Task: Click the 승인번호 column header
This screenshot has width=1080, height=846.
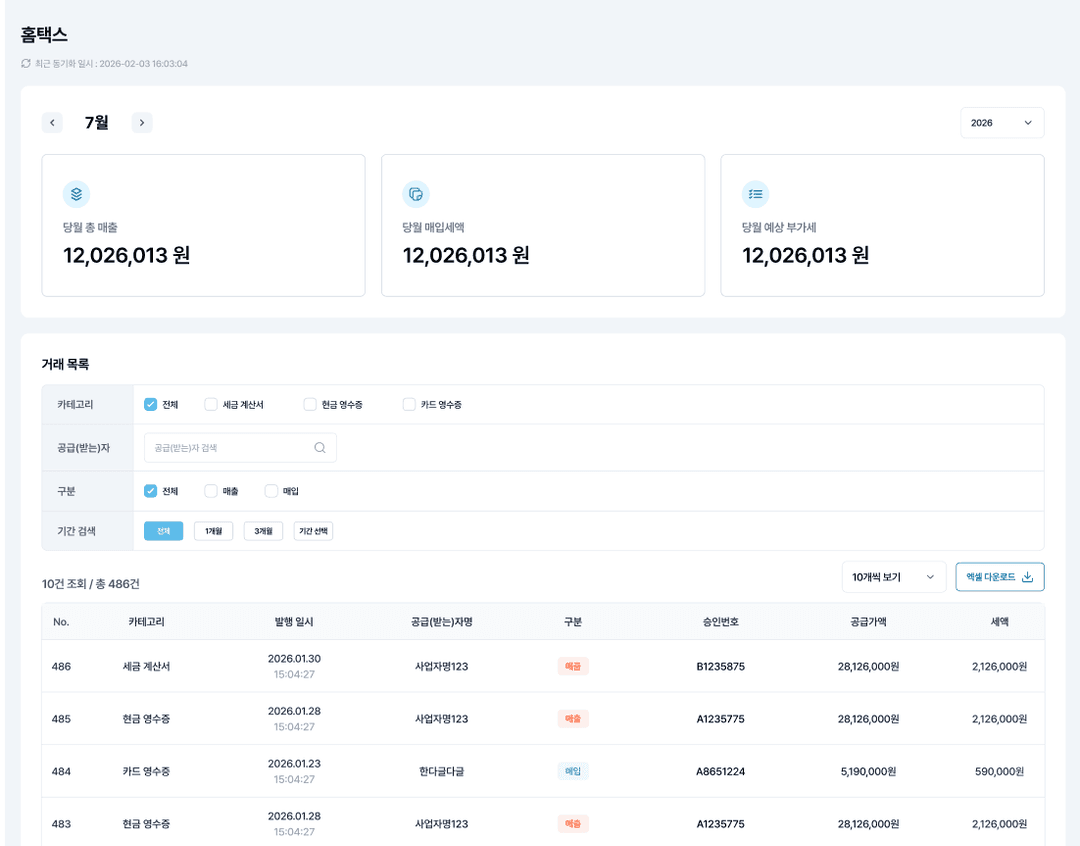Action: coord(720,622)
